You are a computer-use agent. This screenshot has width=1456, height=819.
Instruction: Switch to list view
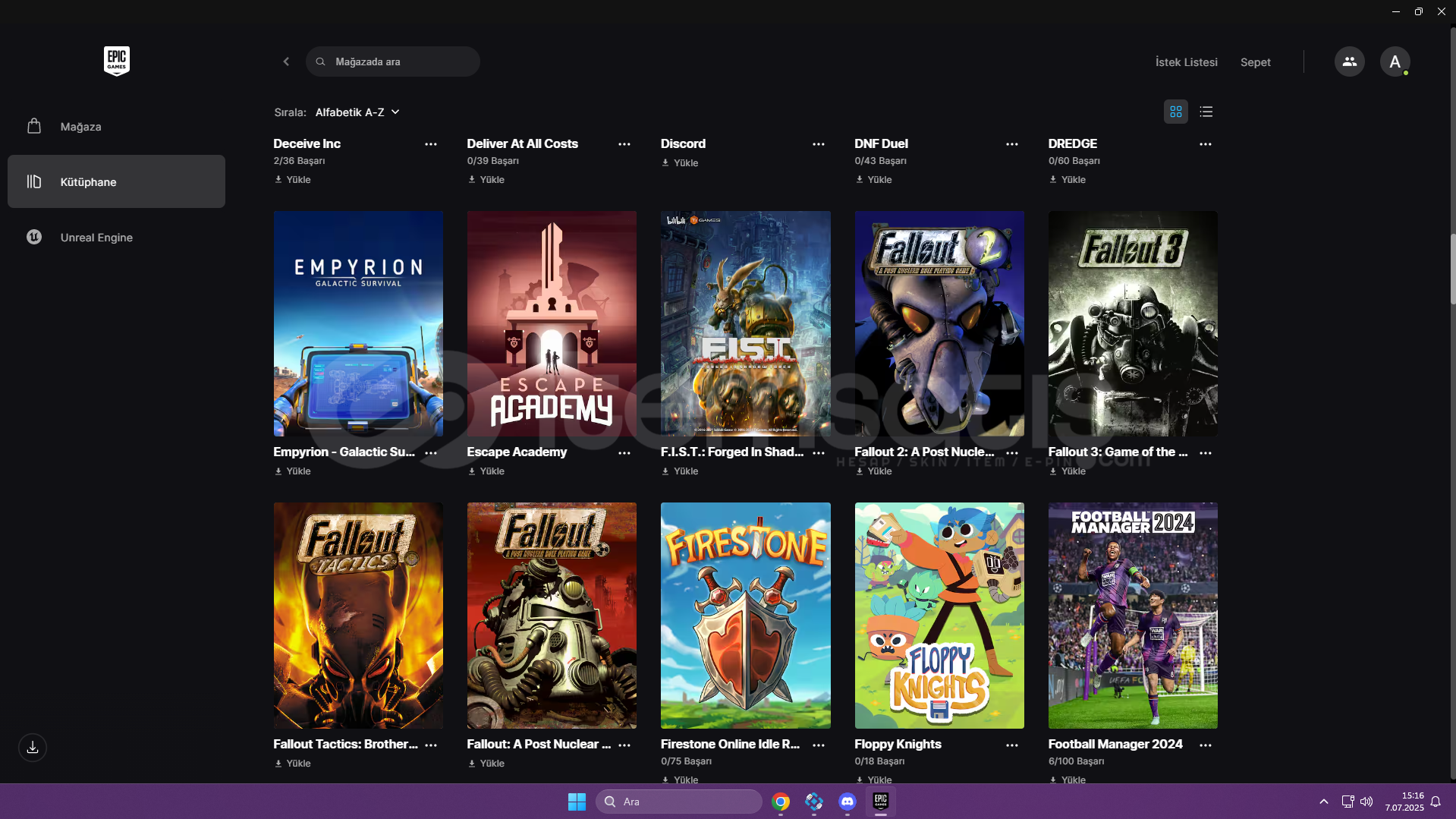click(1206, 112)
